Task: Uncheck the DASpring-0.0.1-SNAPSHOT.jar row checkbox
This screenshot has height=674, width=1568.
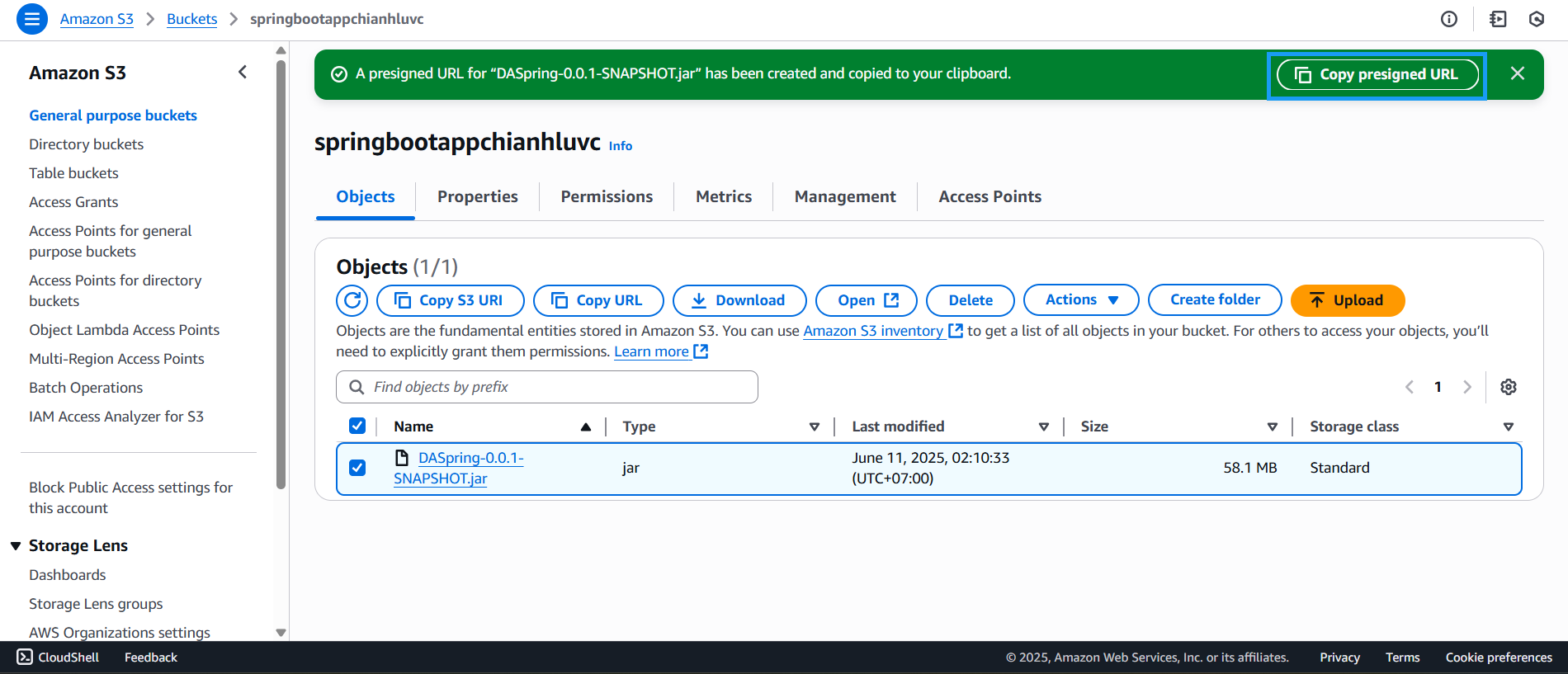Action: point(357,468)
